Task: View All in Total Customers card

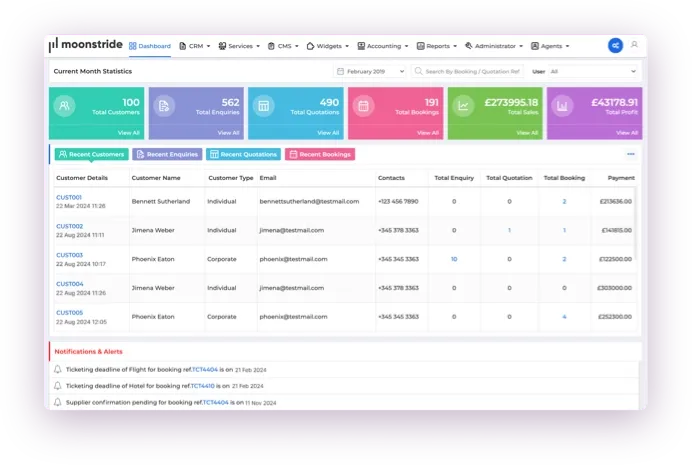Action: coord(128,132)
